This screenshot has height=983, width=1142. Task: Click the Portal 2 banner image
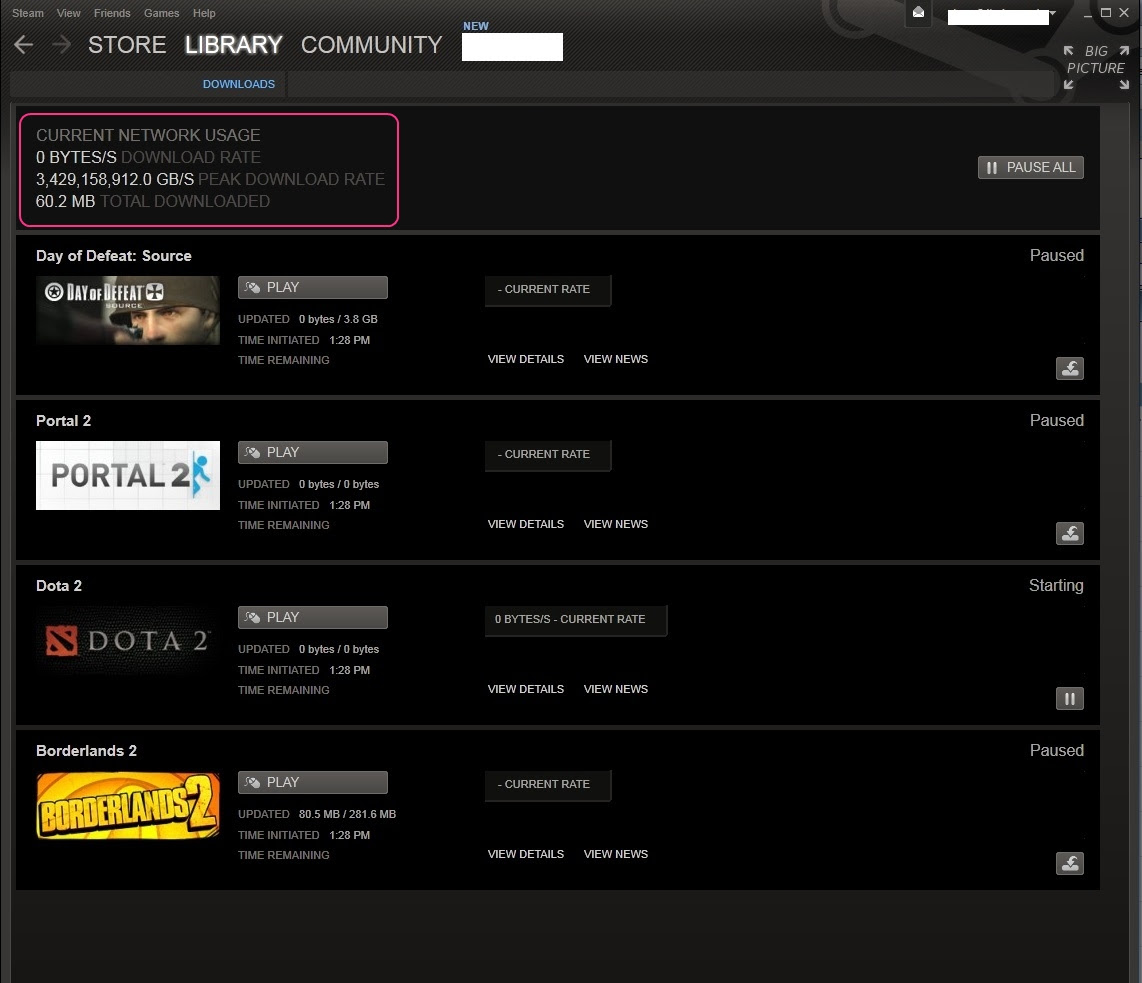point(127,475)
